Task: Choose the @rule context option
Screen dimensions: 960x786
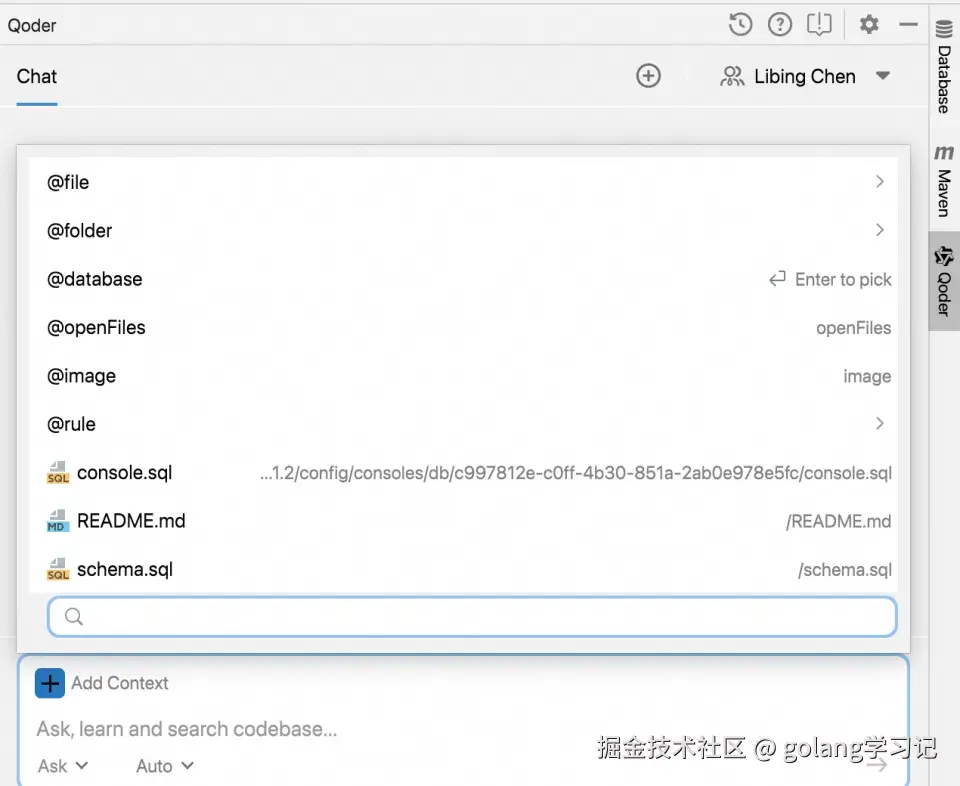Action: point(463,424)
